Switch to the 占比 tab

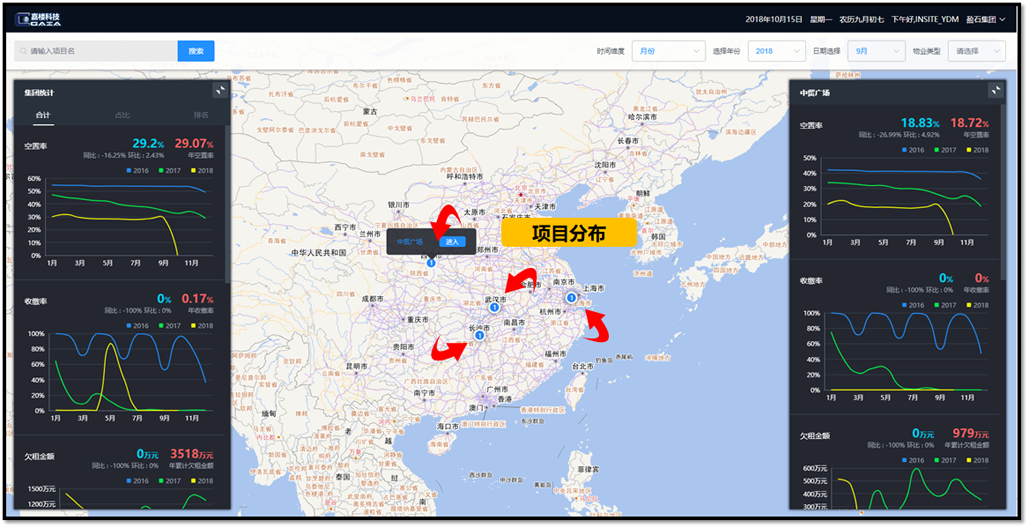pyautogui.click(x=122, y=115)
